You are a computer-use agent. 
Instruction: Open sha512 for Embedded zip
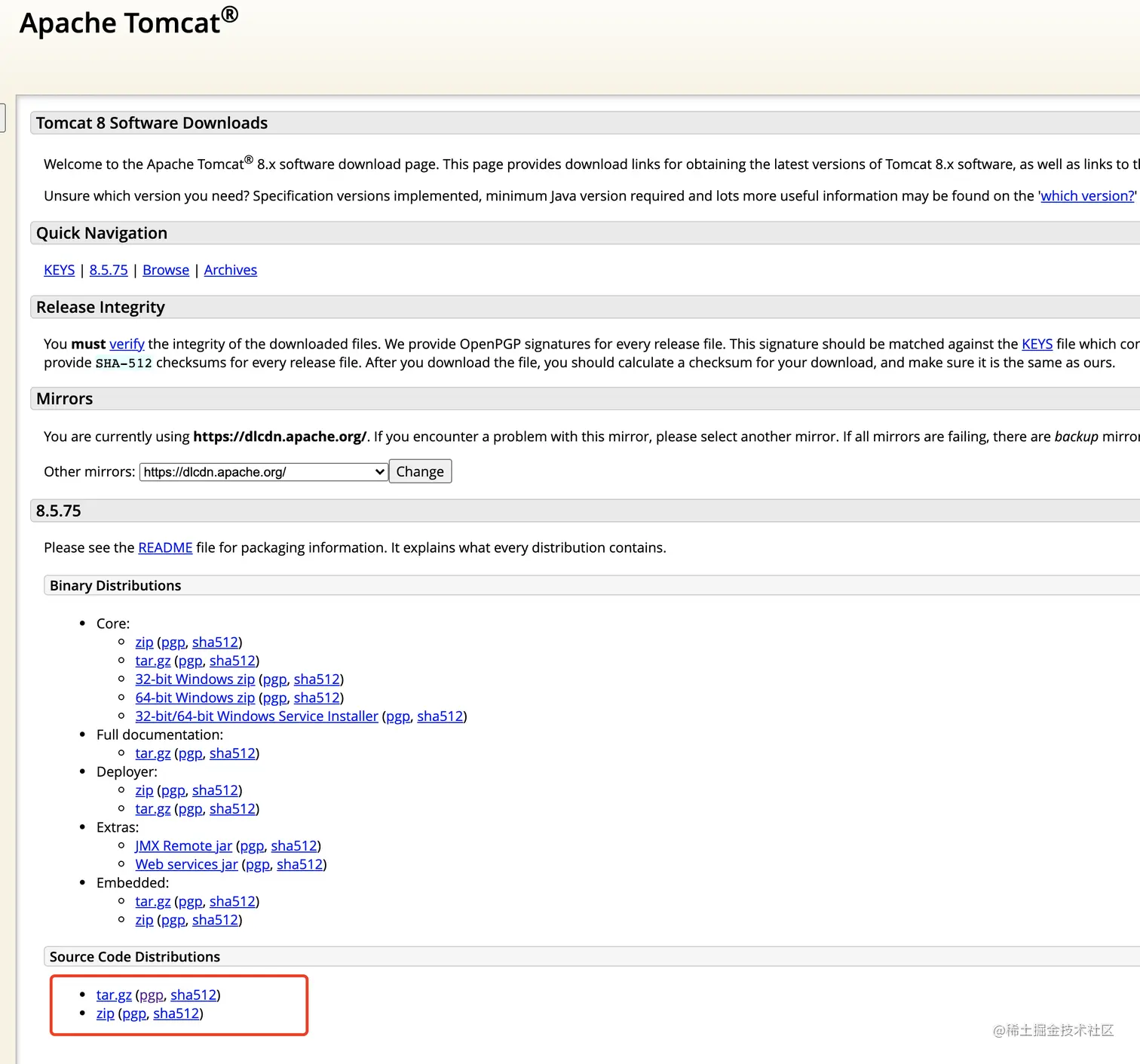click(215, 920)
